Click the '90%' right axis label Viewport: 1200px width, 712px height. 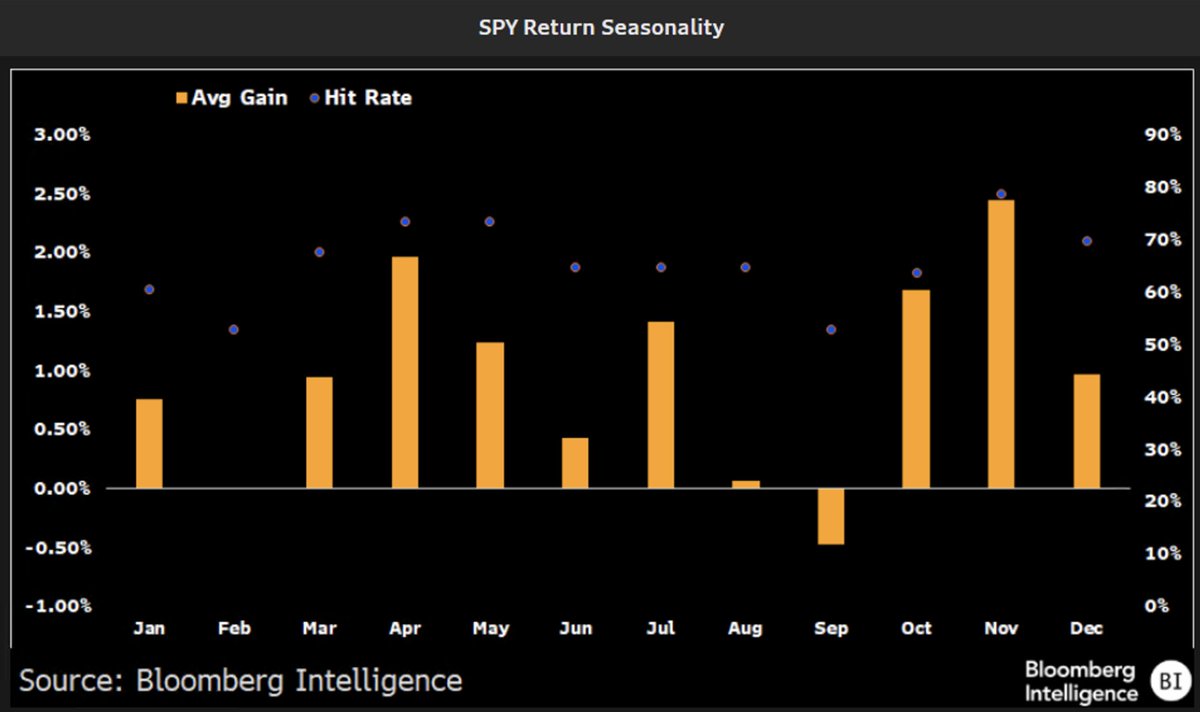(x=1164, y=135)
